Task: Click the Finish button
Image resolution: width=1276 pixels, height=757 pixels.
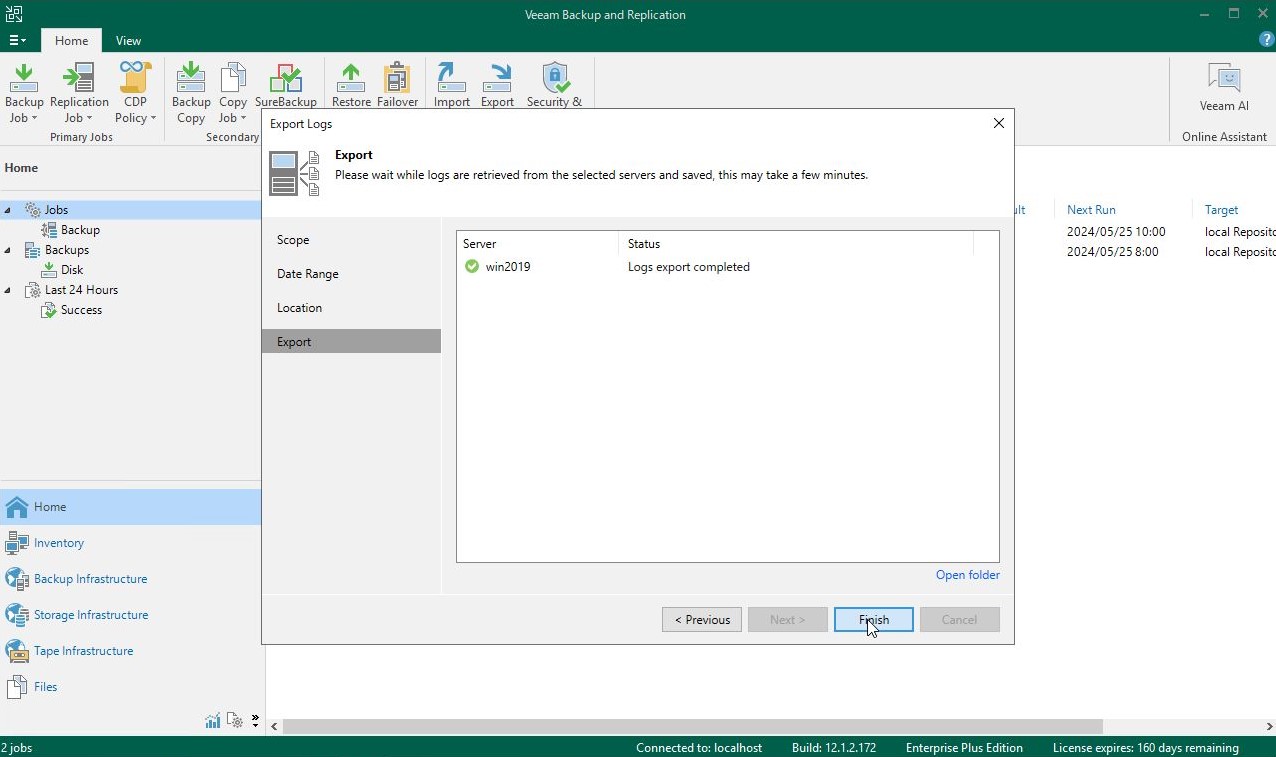Action: click(874, 620)
